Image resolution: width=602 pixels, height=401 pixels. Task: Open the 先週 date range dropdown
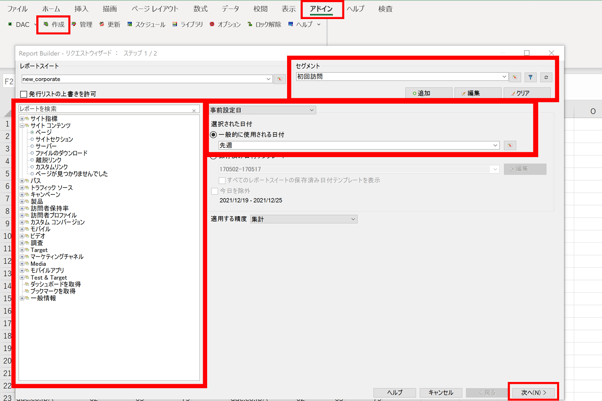coord(359,146)
